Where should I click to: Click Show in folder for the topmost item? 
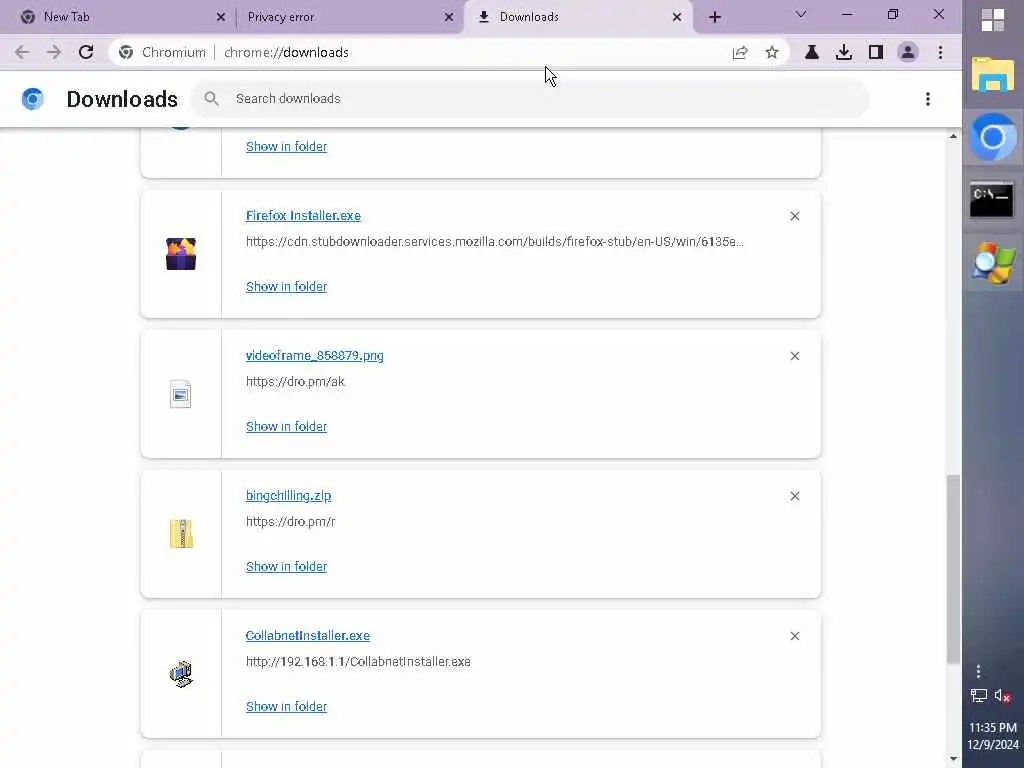click(x=286, y=147)
